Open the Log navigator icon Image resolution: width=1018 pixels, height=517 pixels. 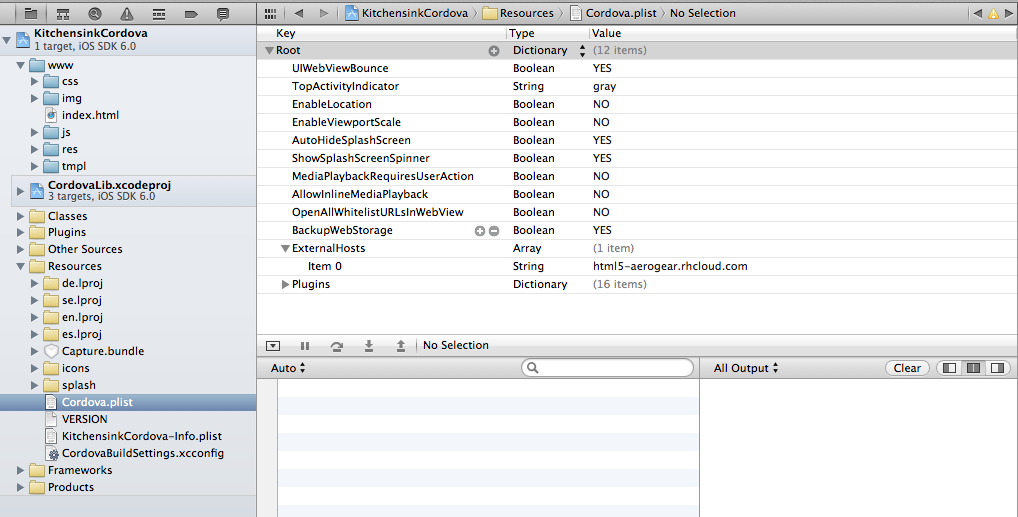(223, 13)
